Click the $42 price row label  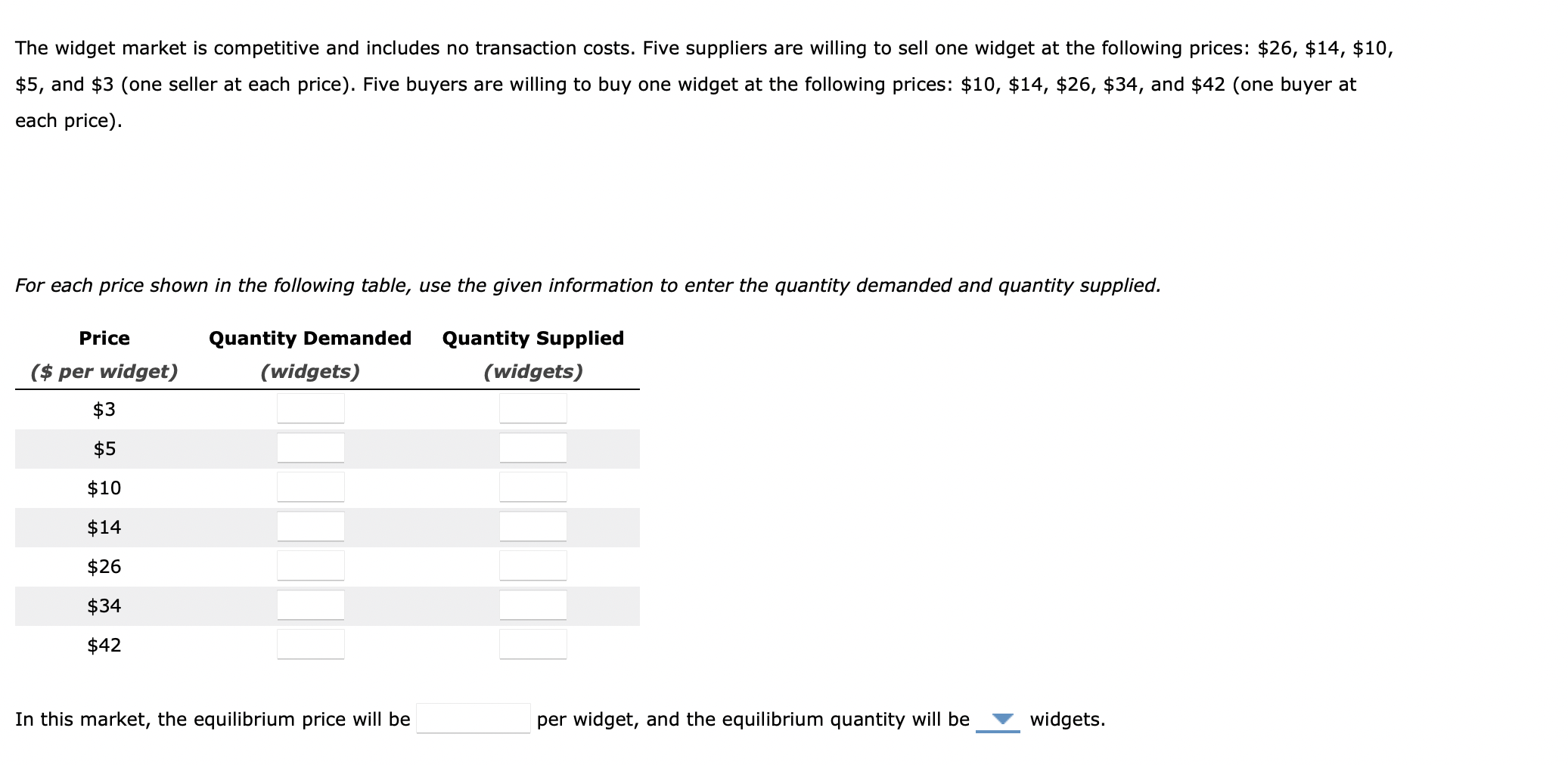103,644
